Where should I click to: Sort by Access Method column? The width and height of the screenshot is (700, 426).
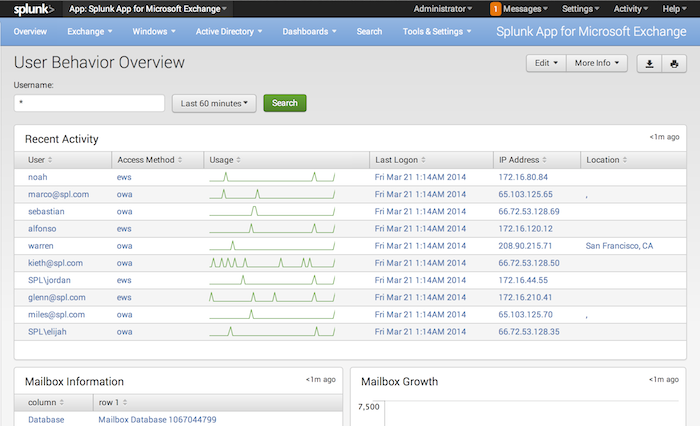(x=150, y=160)
